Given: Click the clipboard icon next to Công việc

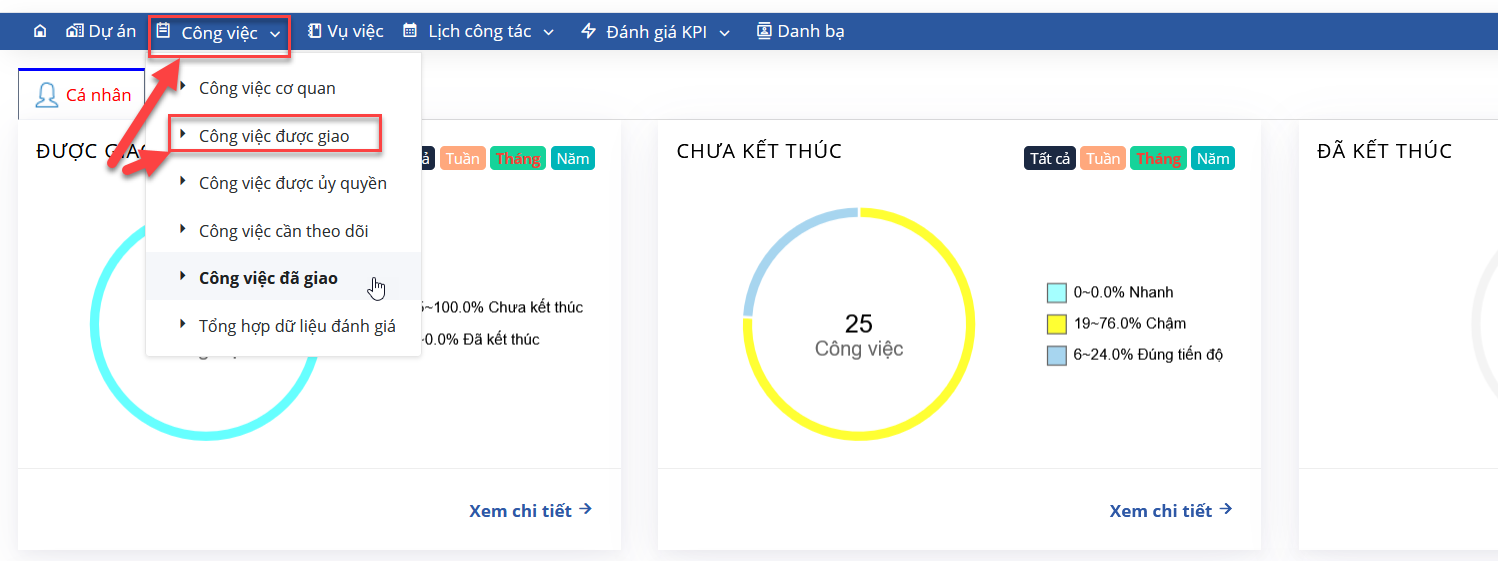Looking at the screenshot, I should (163, 32).
